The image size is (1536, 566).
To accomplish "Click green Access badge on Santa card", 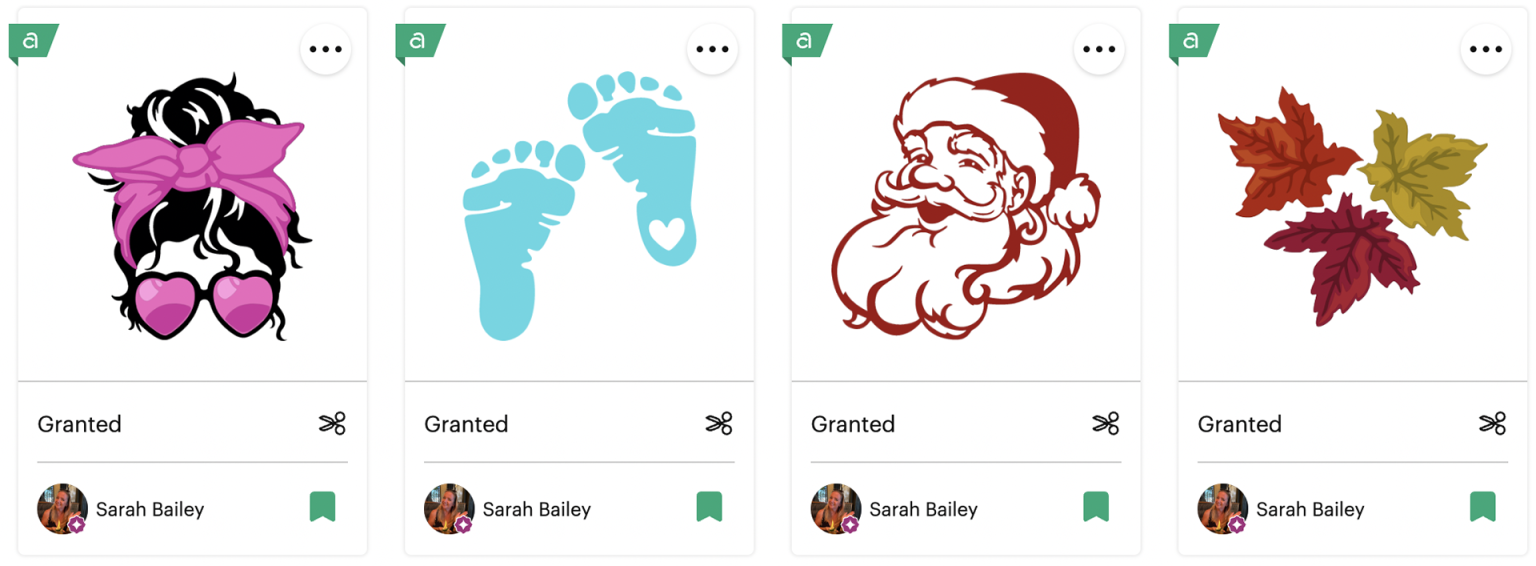I will point(807,42).
